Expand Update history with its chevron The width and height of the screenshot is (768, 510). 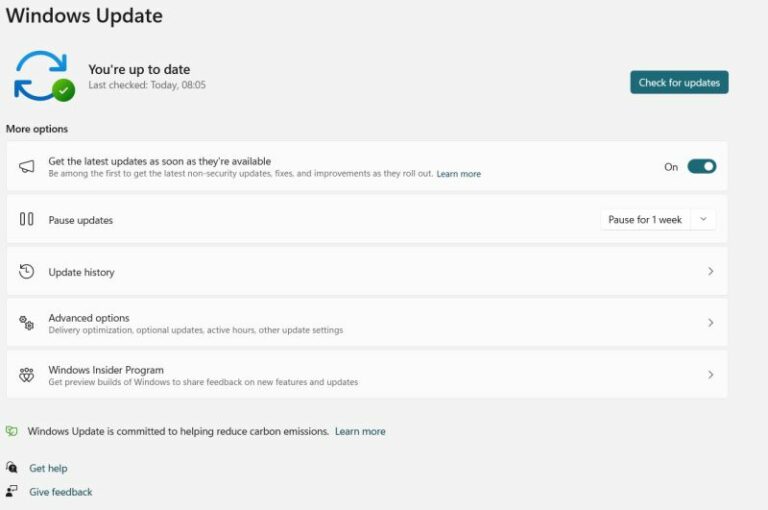pyautogui.click(x=710, y=271)
